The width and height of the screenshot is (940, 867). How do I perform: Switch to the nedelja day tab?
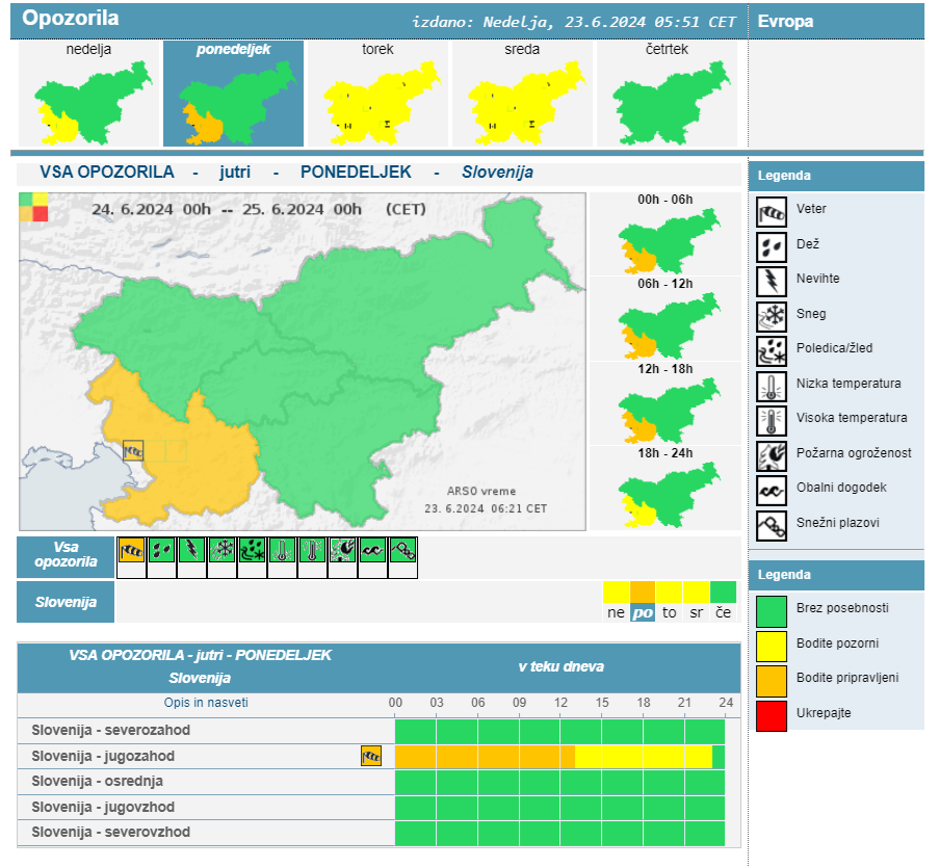coord(89,94)
